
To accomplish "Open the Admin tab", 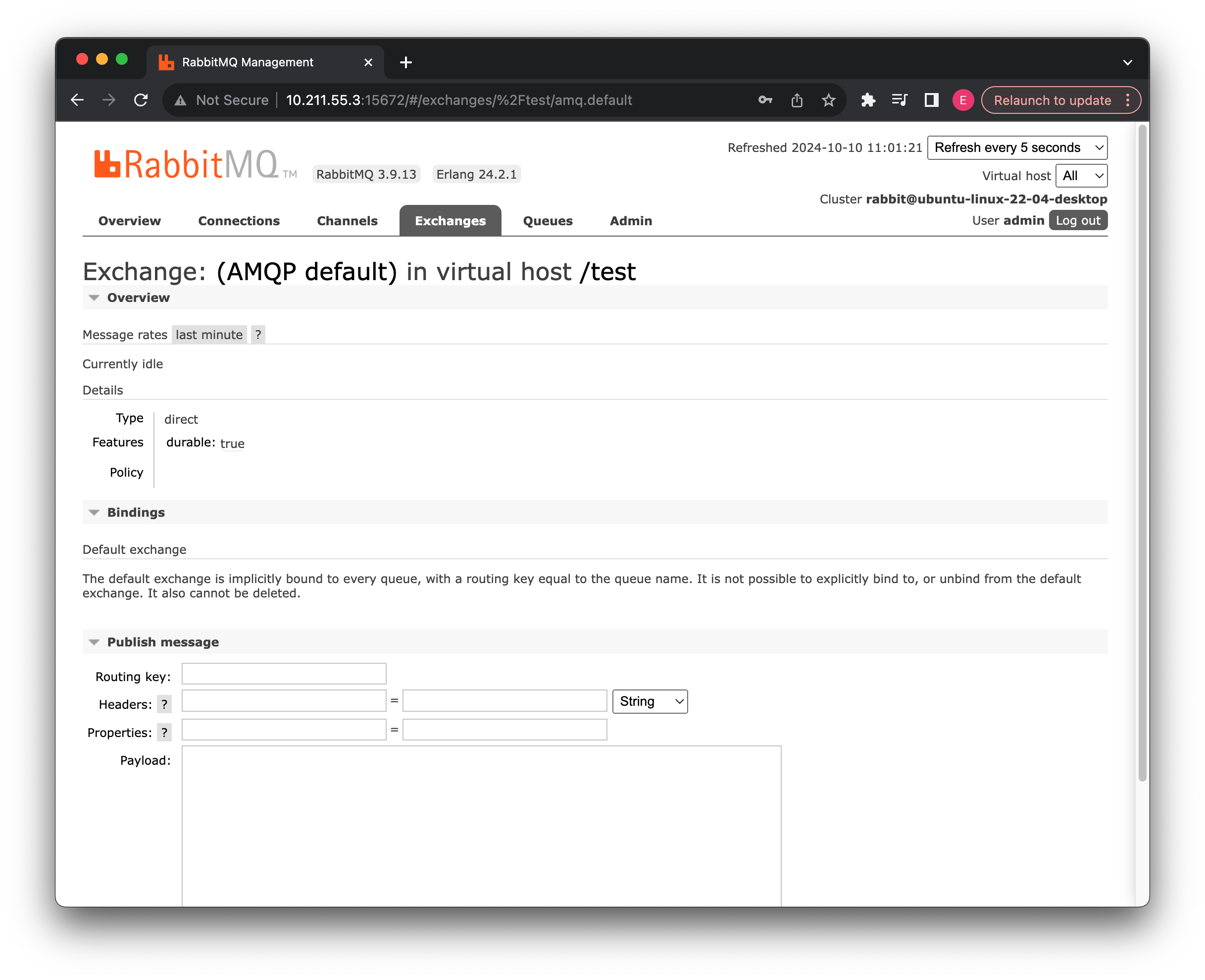I will 630,221.
